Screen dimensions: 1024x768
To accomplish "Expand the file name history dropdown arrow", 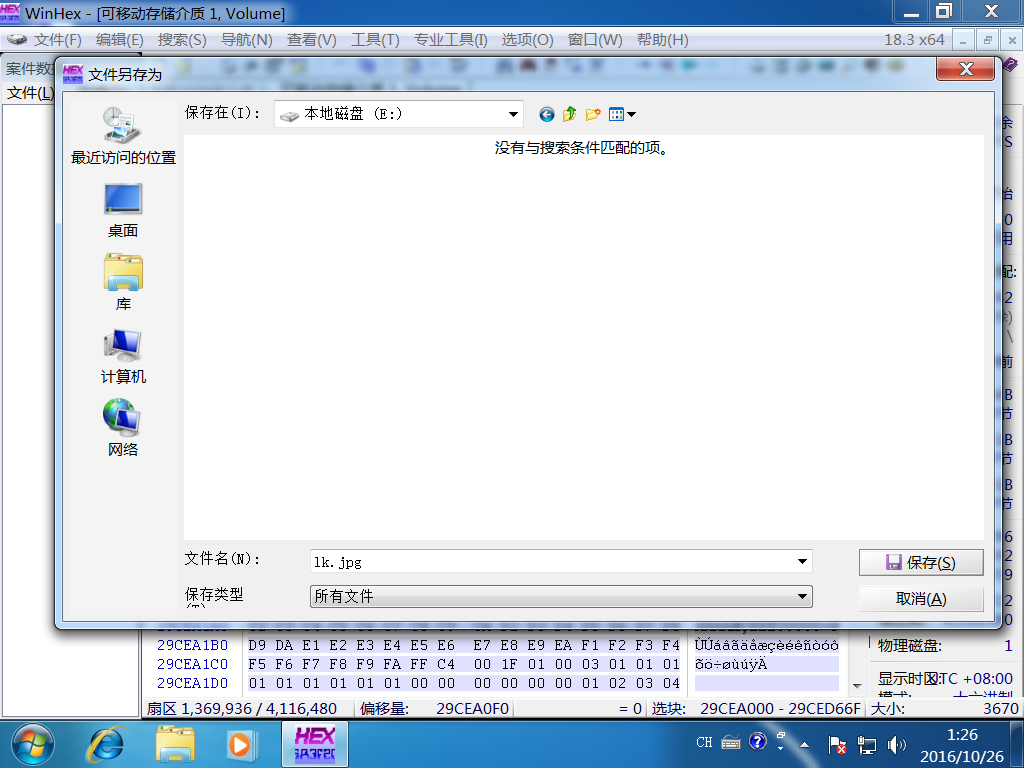I will click(x=803, y=562).
